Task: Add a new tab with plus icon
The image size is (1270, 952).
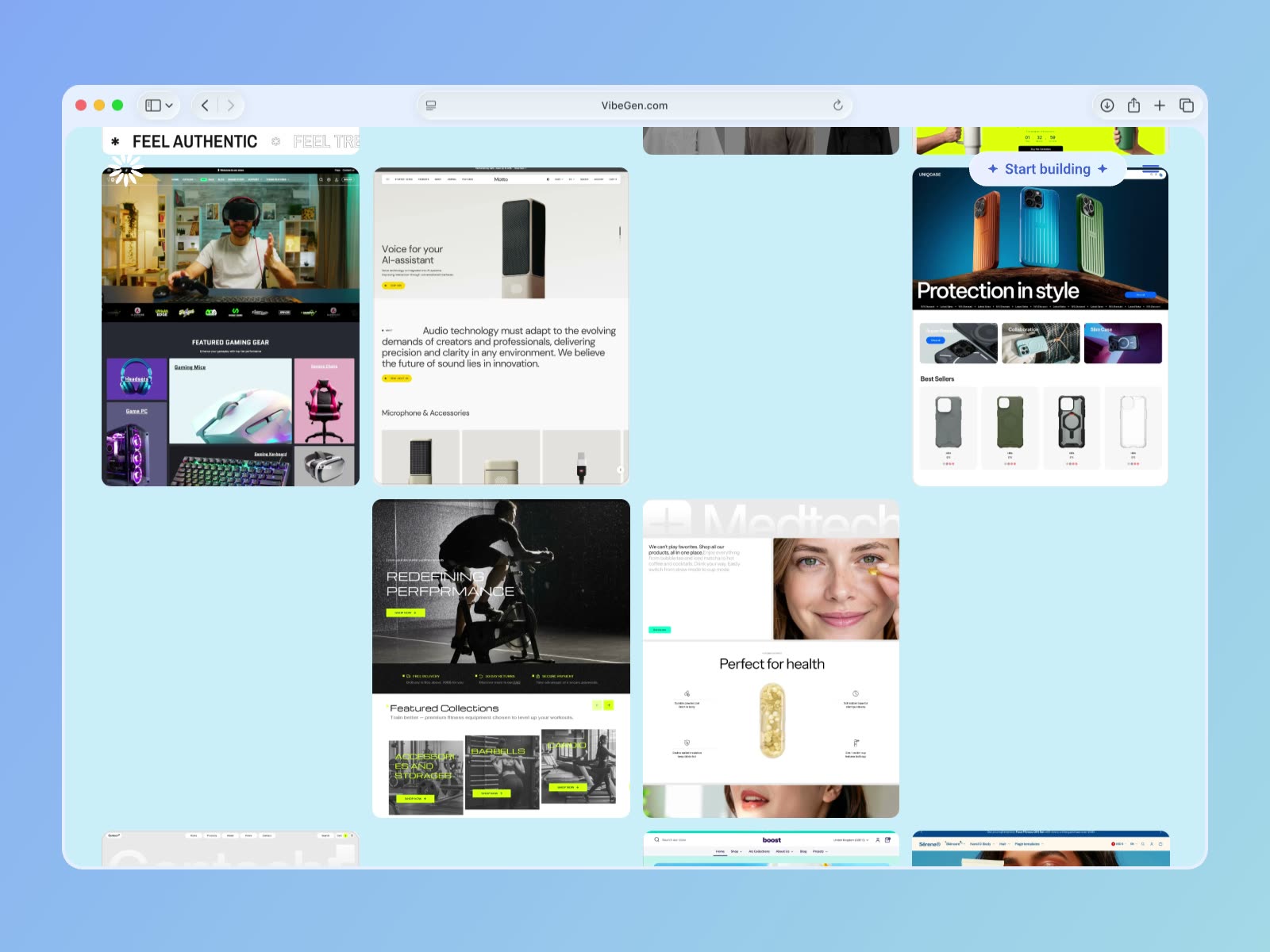Action: (1160, 106)
